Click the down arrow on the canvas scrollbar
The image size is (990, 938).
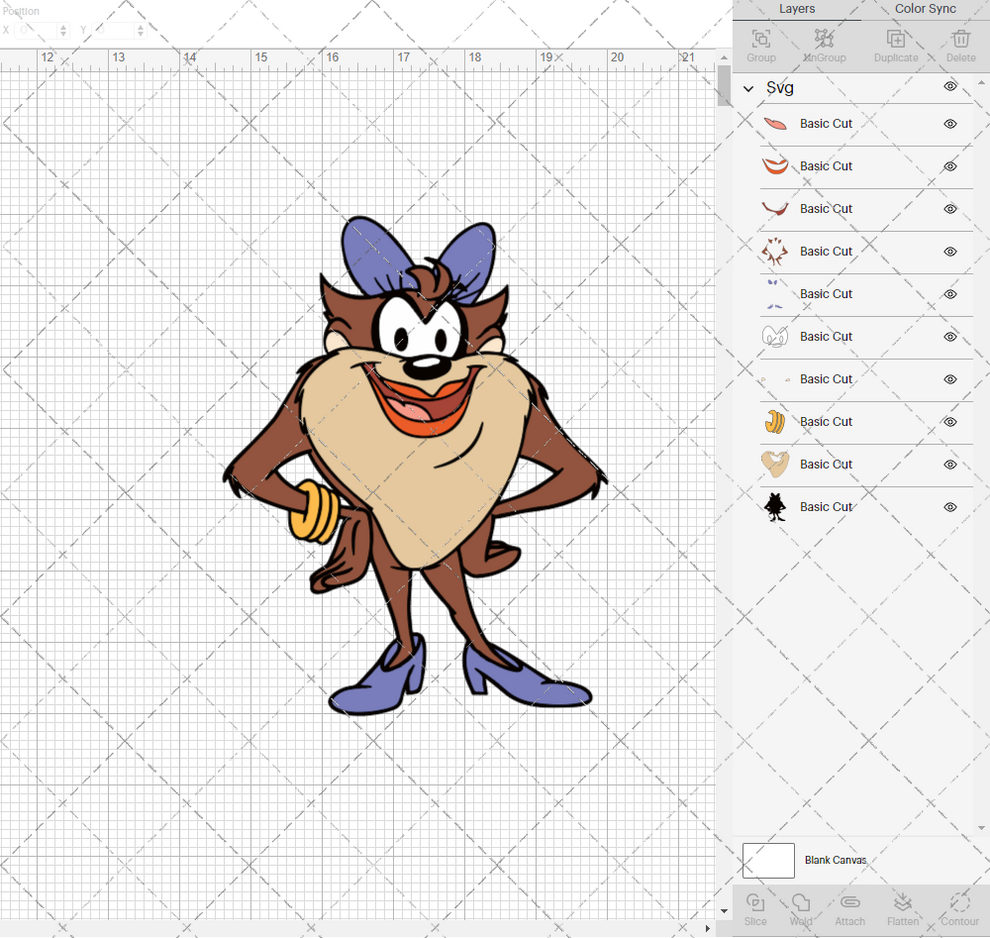tap(723, 911)
